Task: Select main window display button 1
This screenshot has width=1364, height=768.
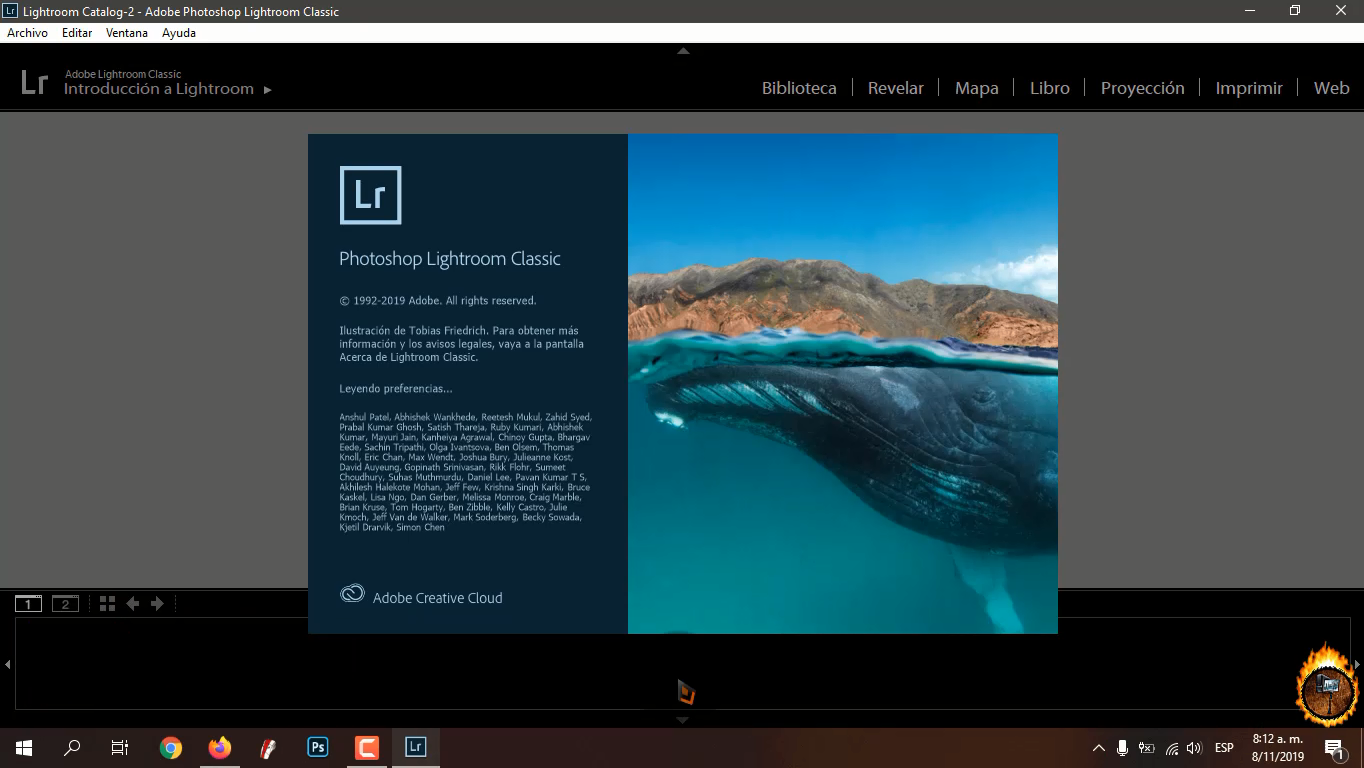Action: point(28,603)
